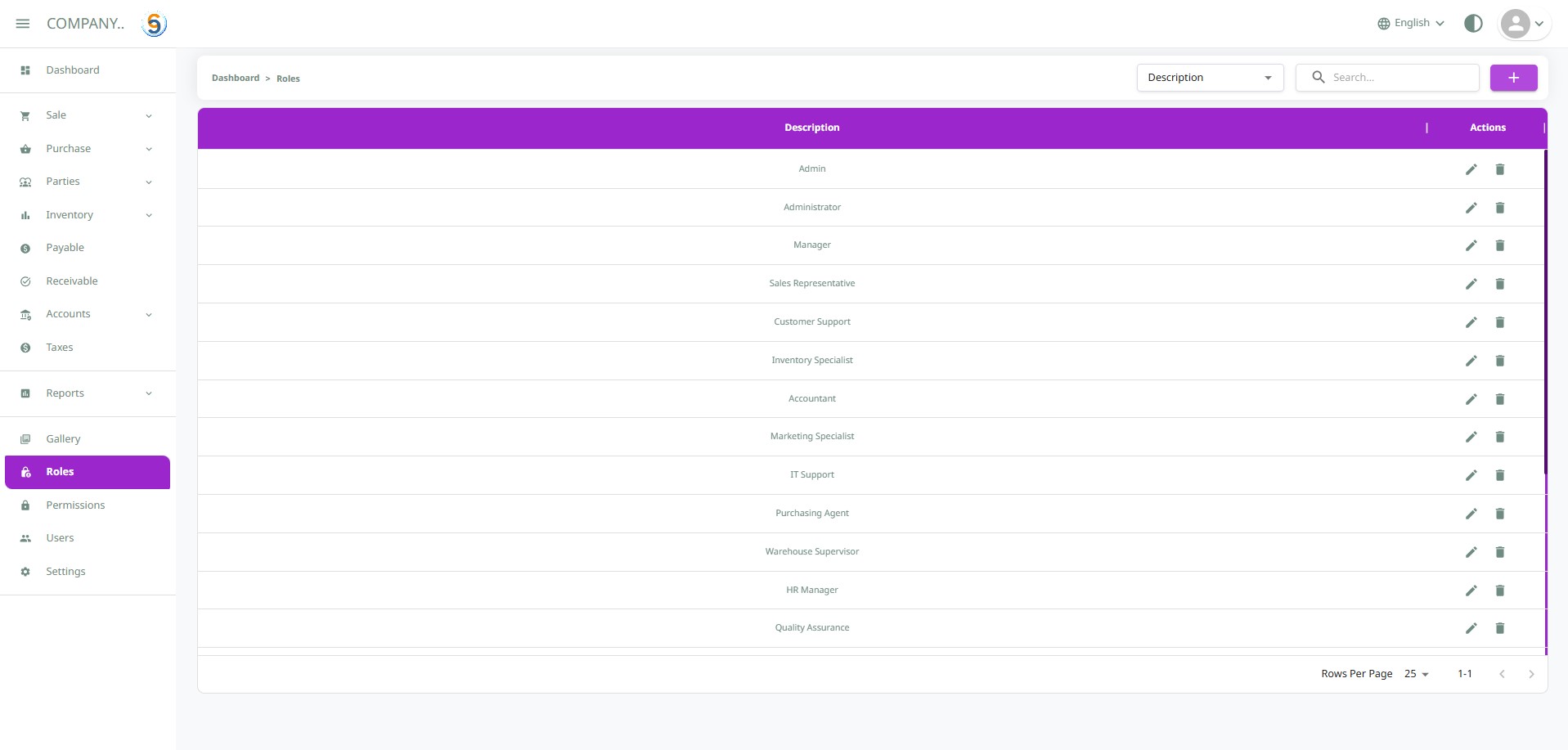
Task: Go to Users in sidebar
Action: [x=60, y=538]
